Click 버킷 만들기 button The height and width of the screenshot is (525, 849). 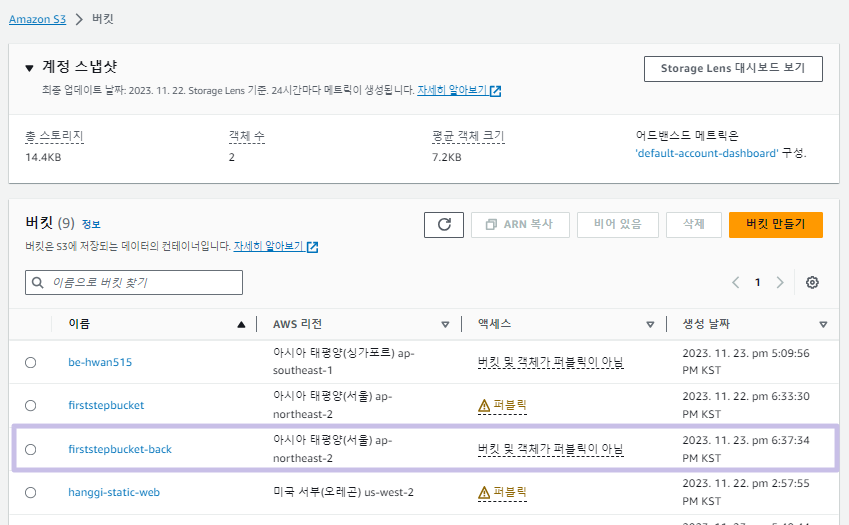tap(776, 225)
